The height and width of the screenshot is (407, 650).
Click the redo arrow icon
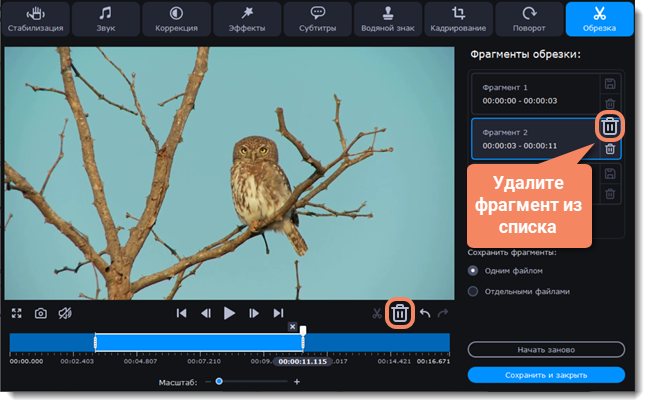click(443, 313)
